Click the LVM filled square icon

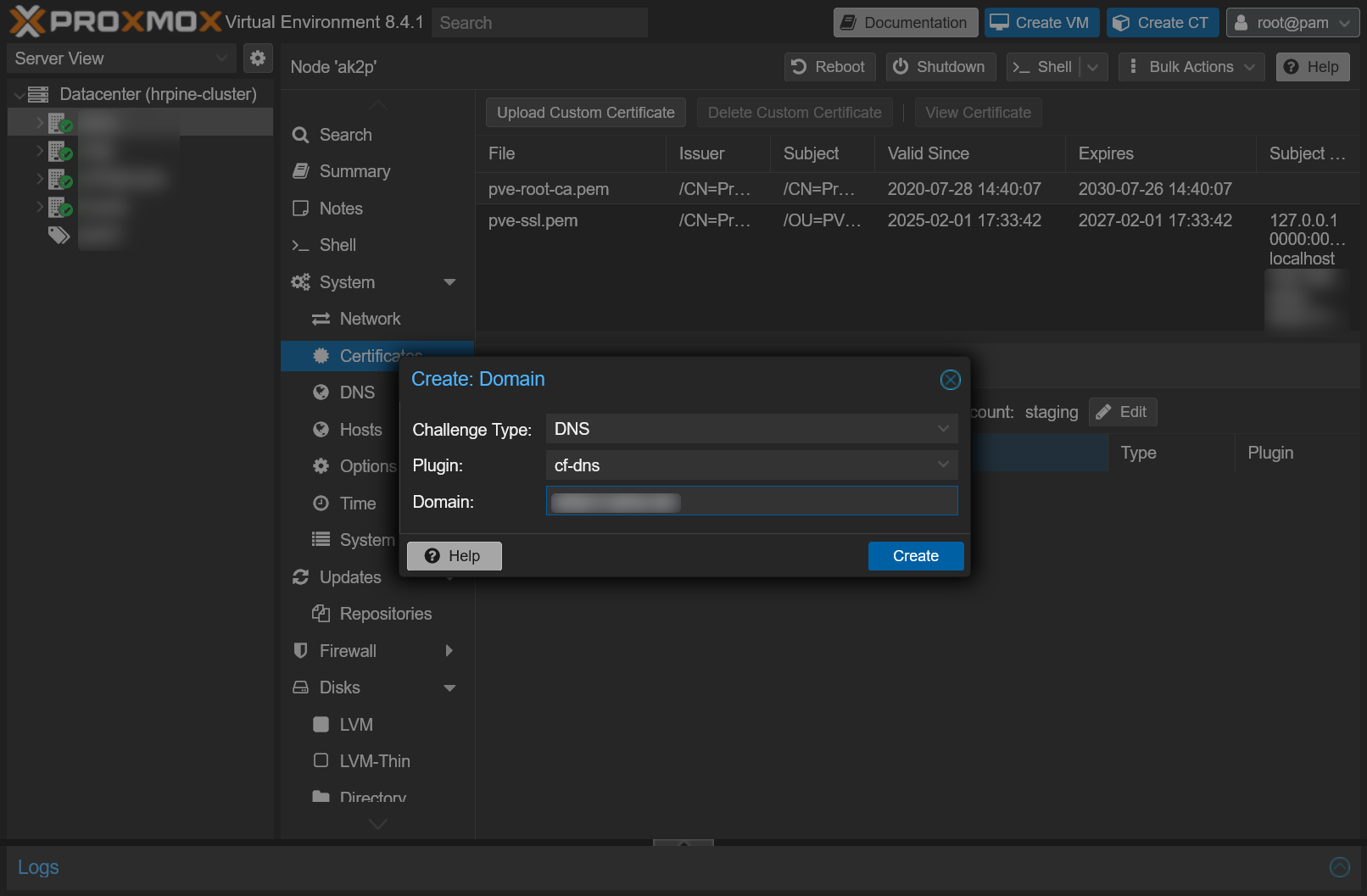[321, 724]
